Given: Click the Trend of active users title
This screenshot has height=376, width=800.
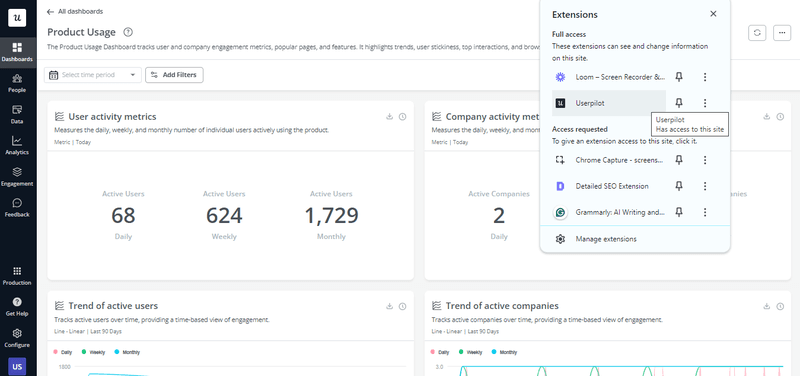Looking at the screenshot, I should (113, 306).
